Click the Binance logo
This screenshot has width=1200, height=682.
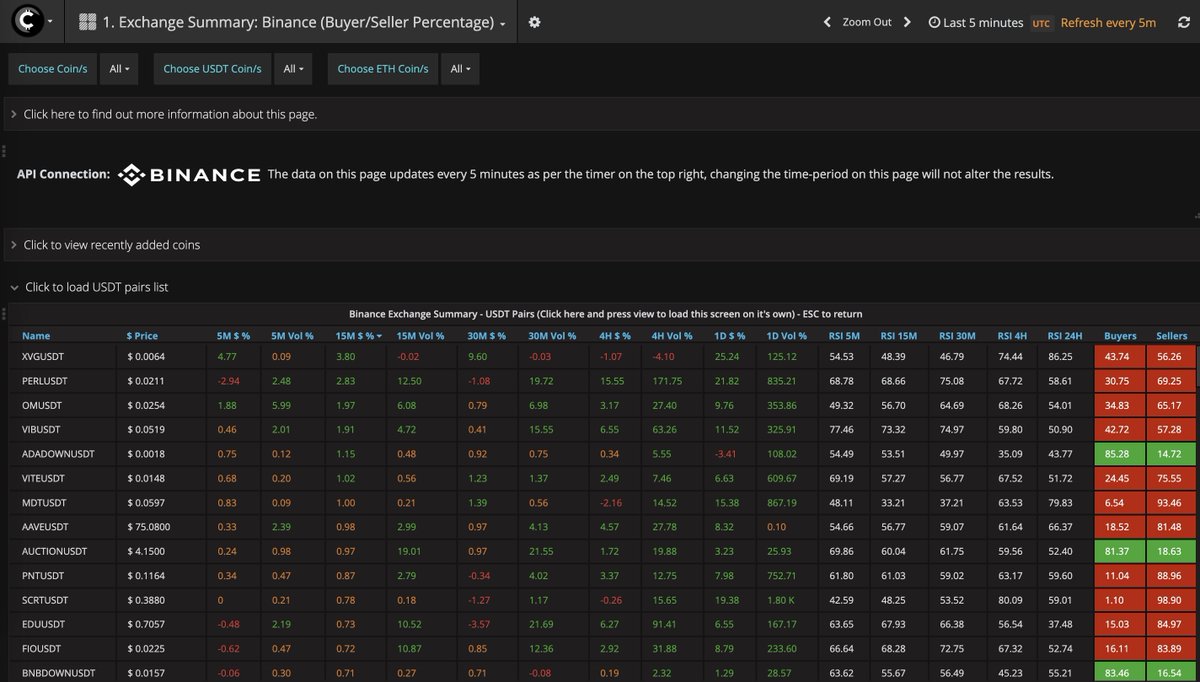coord(189,175)
